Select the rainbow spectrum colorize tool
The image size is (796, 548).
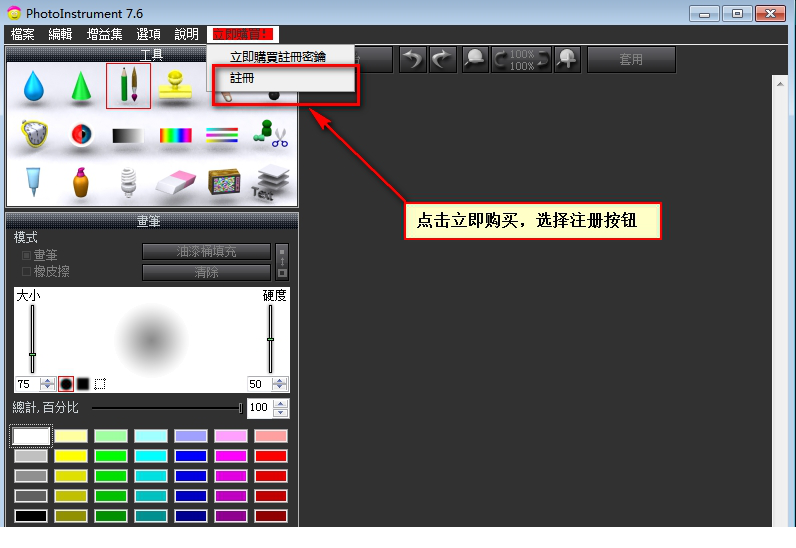click(176, 136)
